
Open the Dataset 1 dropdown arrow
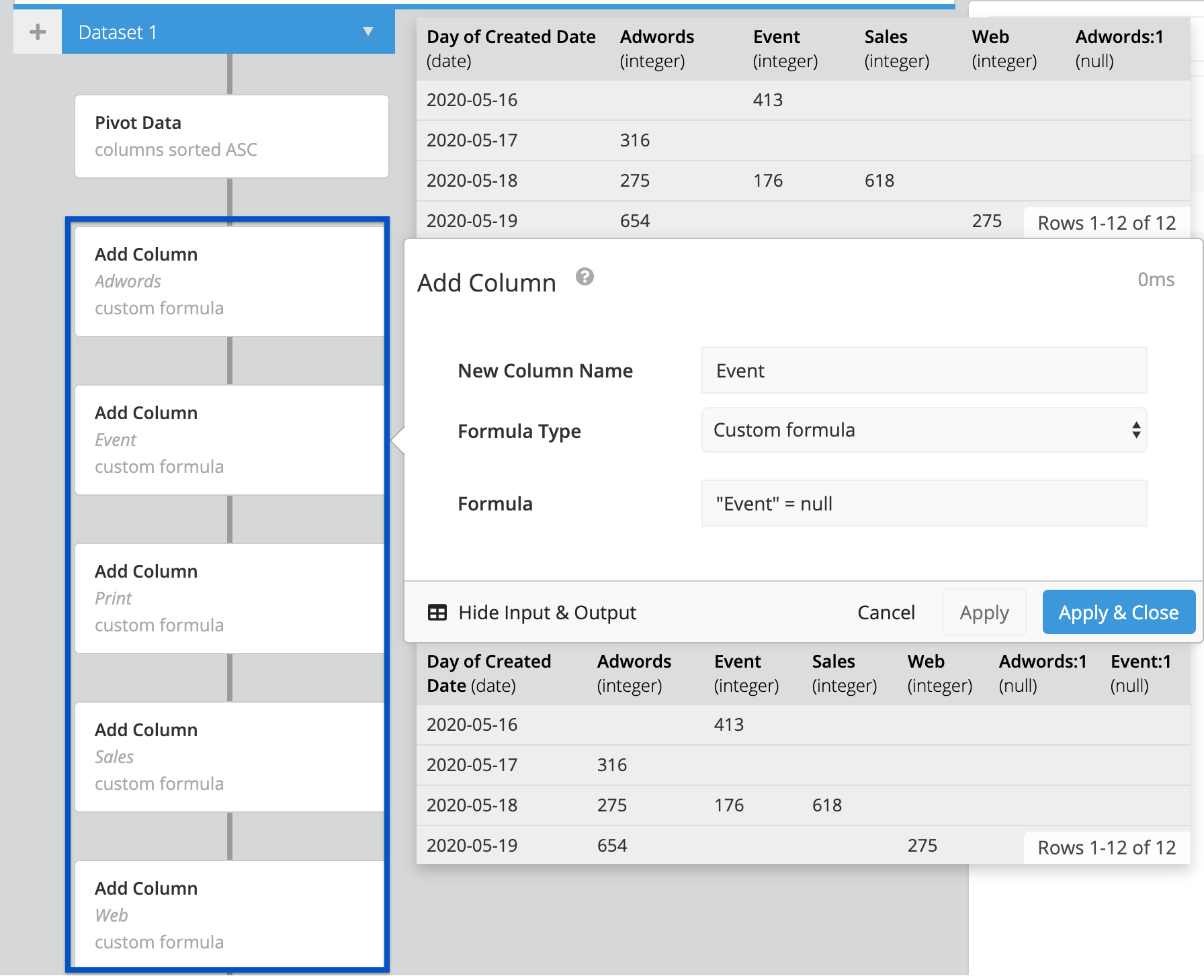click(368, 32)
